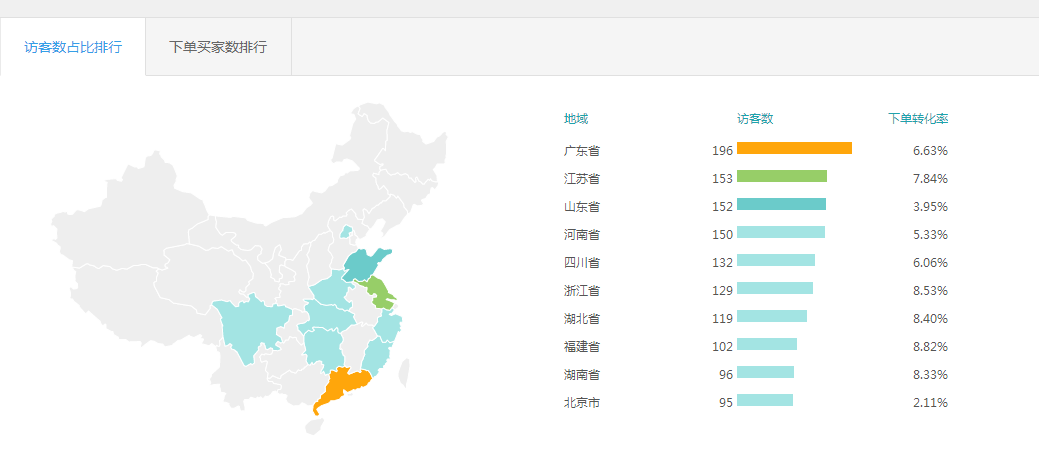Screen dimensions: 1039x458
Task: Click visitor count 95
Action: pyautogui.click(x=726, y=402)
